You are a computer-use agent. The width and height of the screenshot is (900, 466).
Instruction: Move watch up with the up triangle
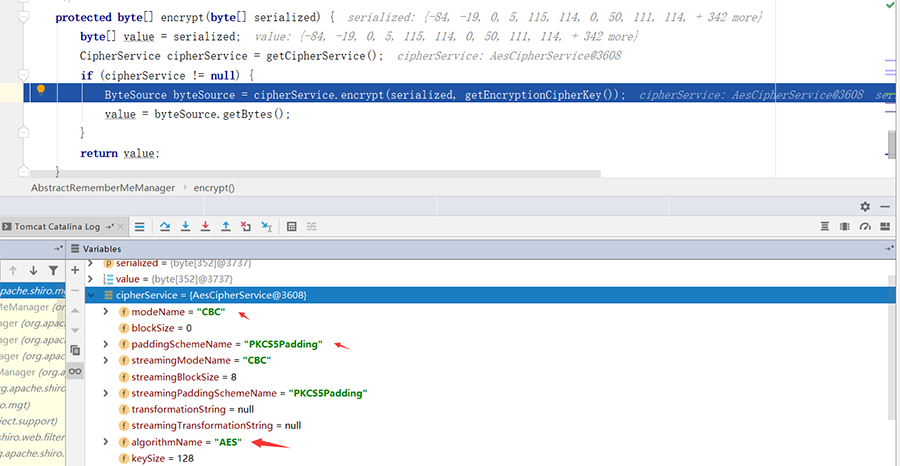coord(75,310)
